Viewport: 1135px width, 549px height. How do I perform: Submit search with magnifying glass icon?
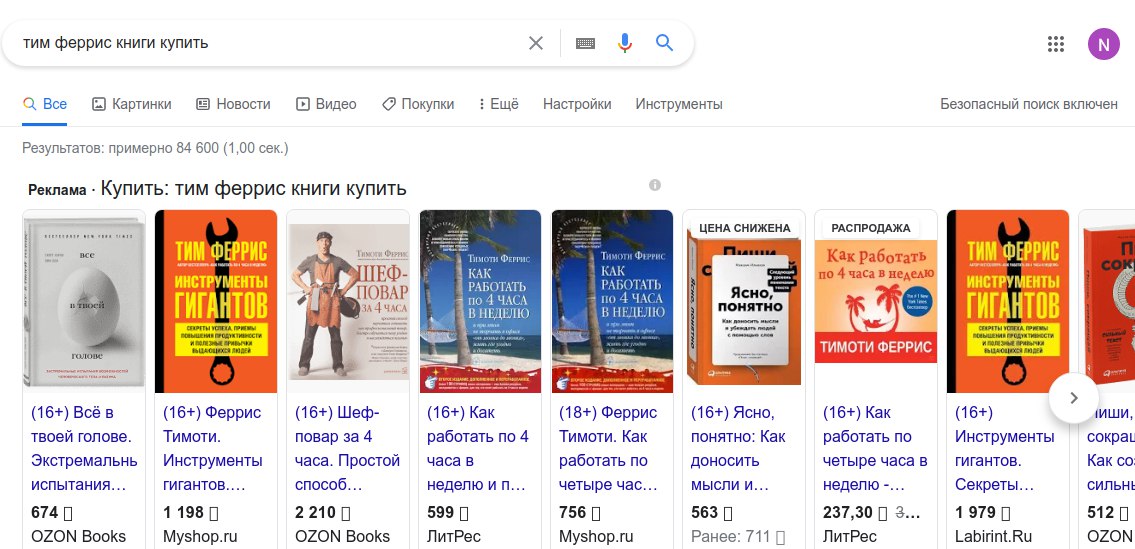point(664,43)
